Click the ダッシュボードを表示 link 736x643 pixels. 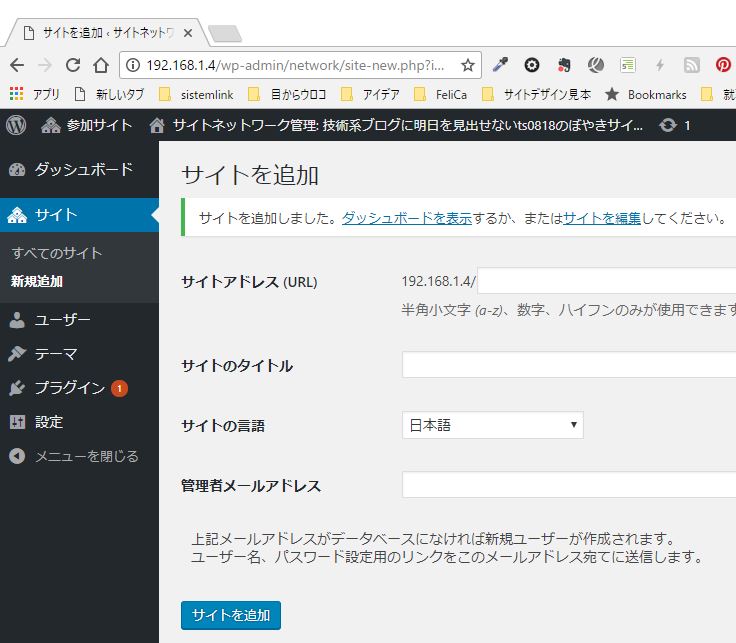406,218
